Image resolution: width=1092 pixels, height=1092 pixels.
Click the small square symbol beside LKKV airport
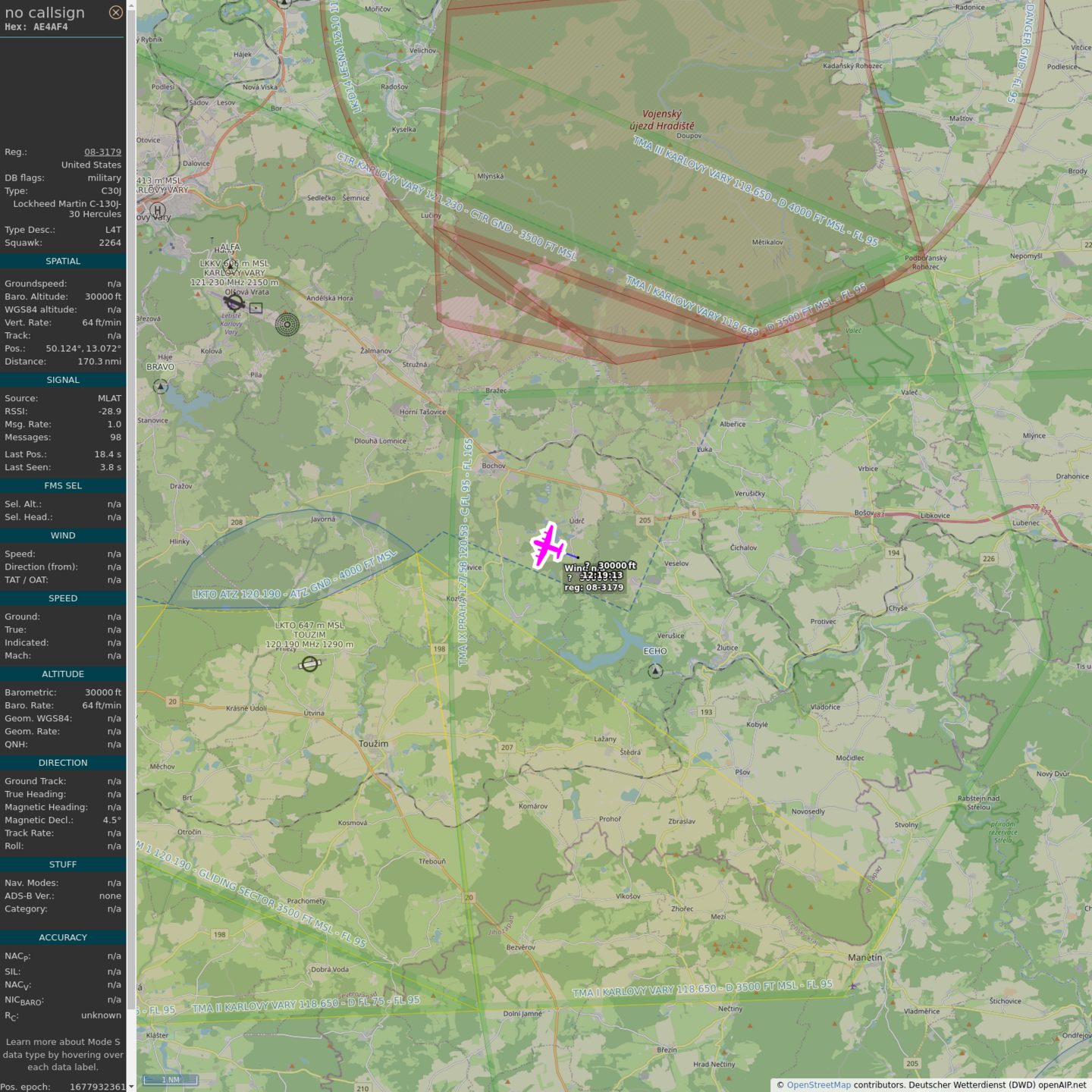pos(256,308)
